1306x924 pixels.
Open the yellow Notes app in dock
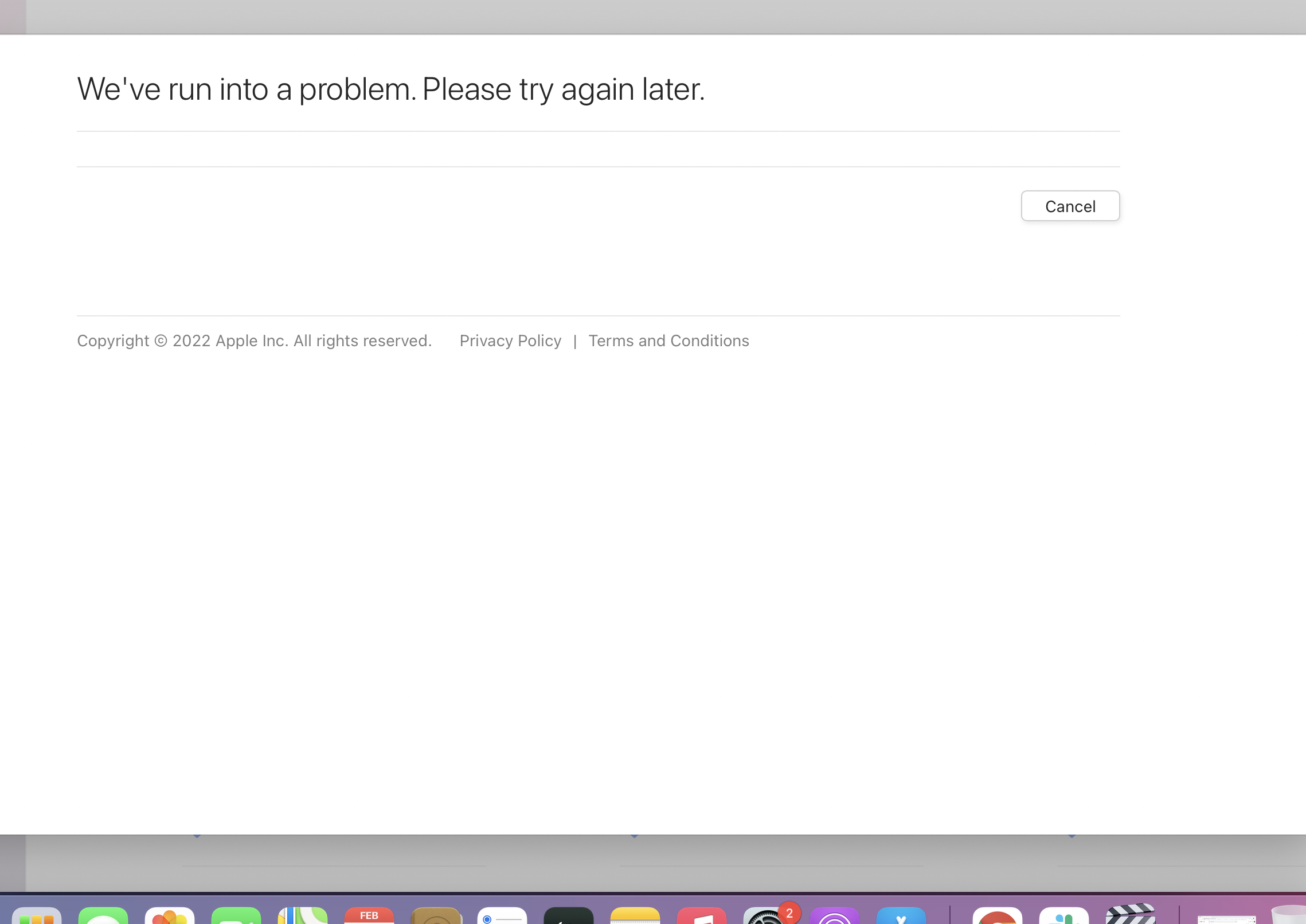(635, 916)
